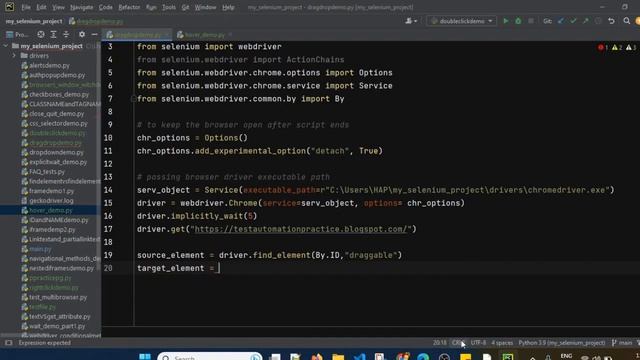The image size is (640, 360).
Task: Click the Select Opened File target icon
Action: [x=41, y=35]
